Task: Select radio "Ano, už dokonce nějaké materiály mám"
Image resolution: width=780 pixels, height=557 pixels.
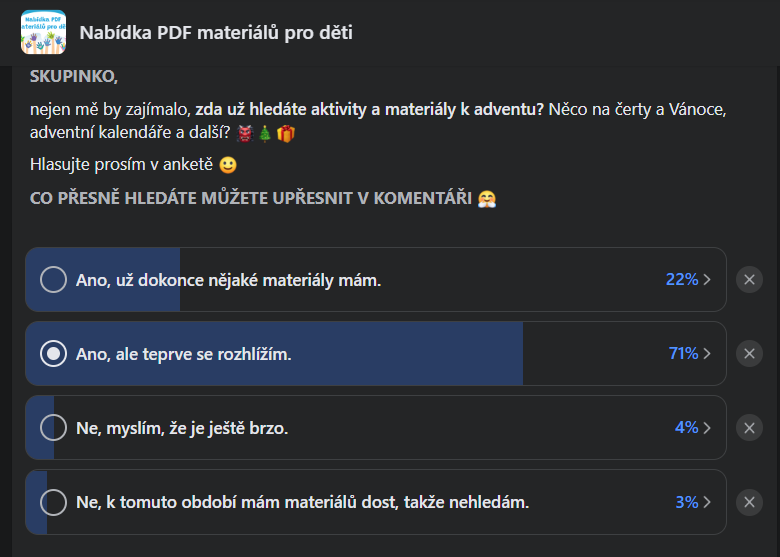Action: (53, 280)
